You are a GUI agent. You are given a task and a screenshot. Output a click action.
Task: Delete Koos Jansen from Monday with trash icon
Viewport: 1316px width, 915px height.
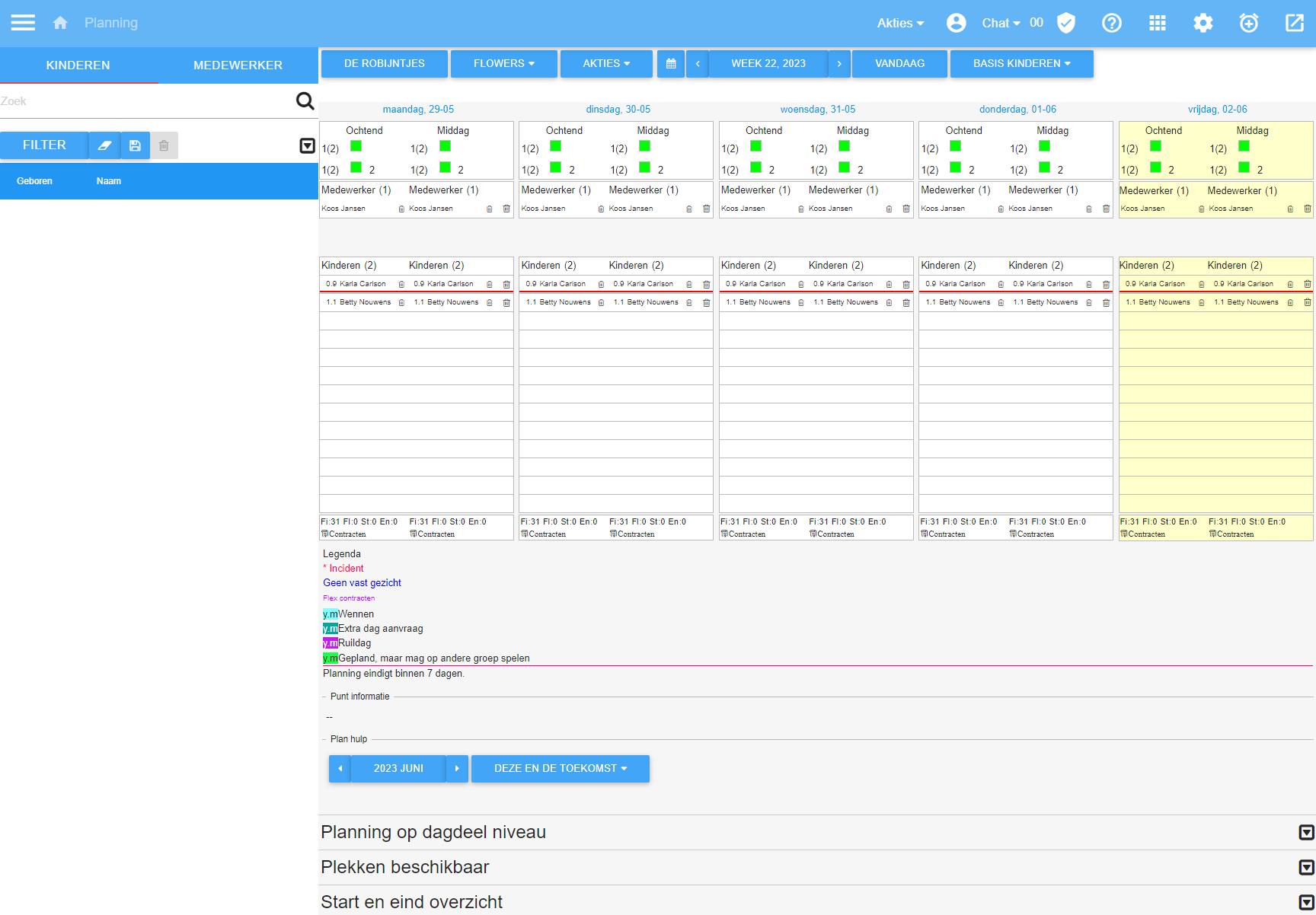coord(506,209)
